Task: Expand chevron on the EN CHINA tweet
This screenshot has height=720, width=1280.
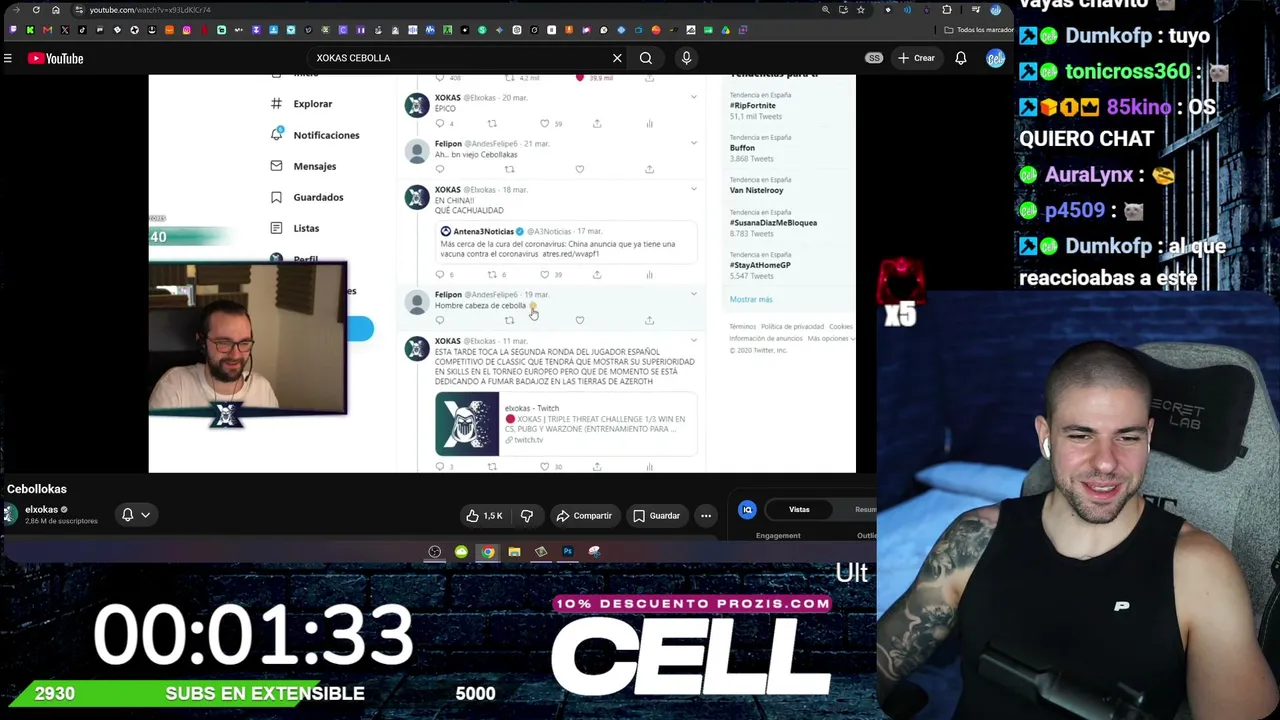Action: pyautogui.click(x=694, y=189)
